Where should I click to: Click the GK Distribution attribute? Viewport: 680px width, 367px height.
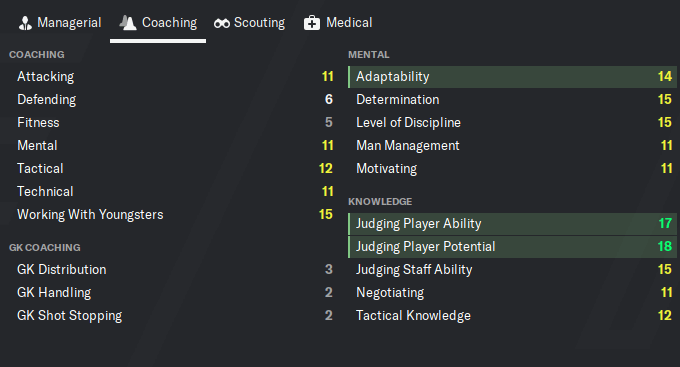[x=62, y=270]
